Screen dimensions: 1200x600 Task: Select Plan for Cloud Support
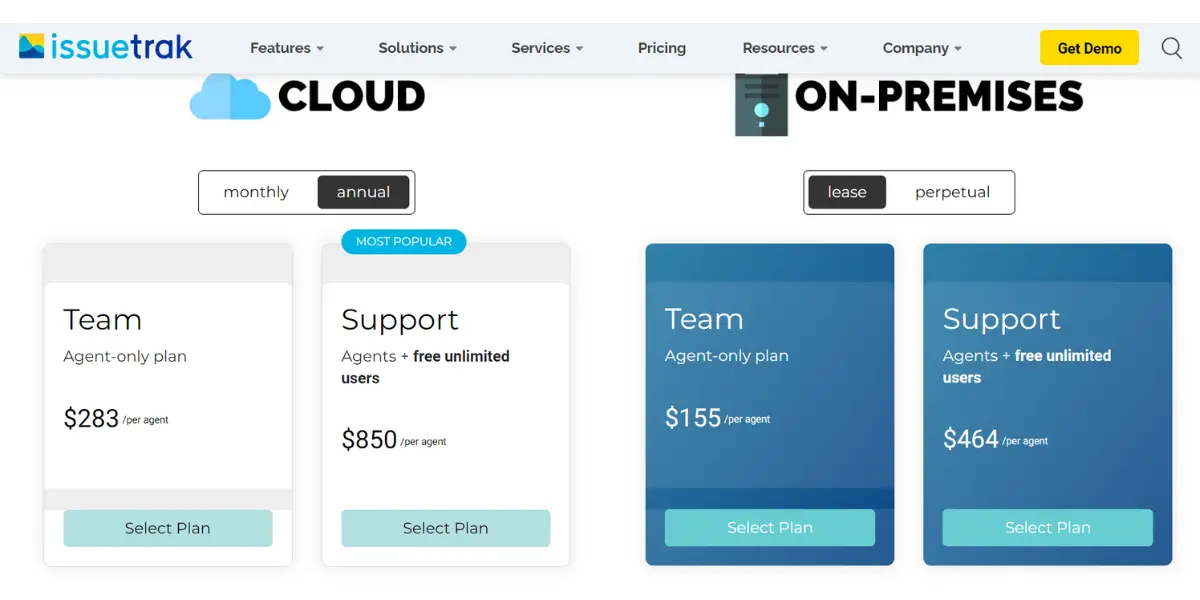(446, 528)
